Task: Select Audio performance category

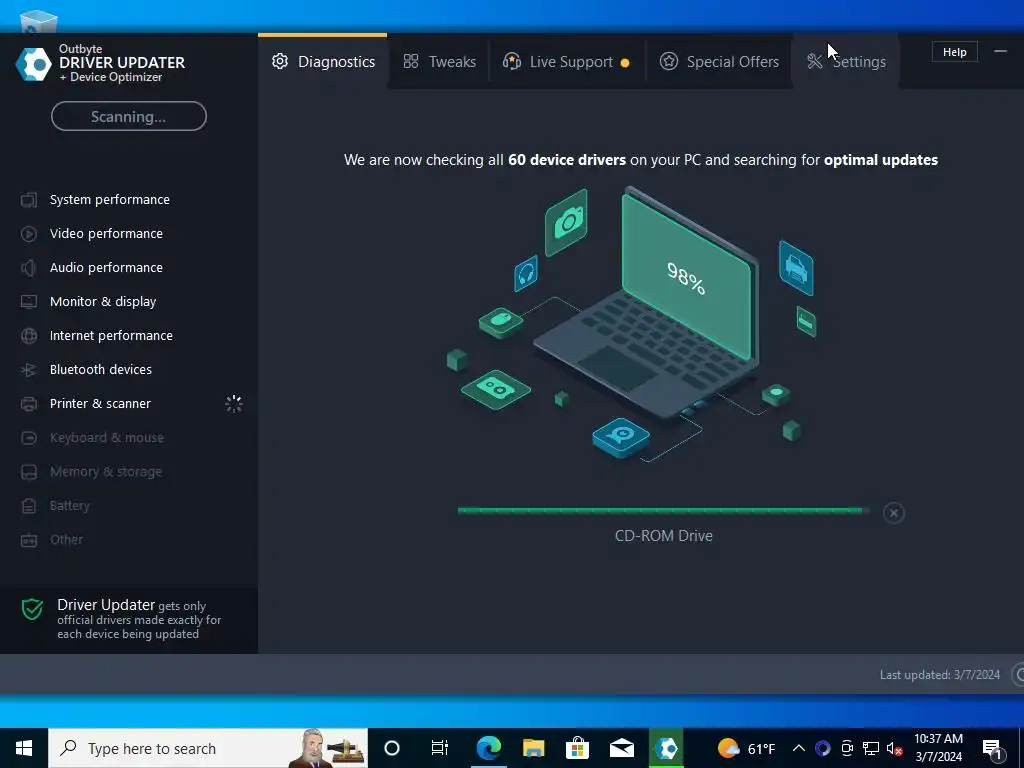Action: click(106, 267)
